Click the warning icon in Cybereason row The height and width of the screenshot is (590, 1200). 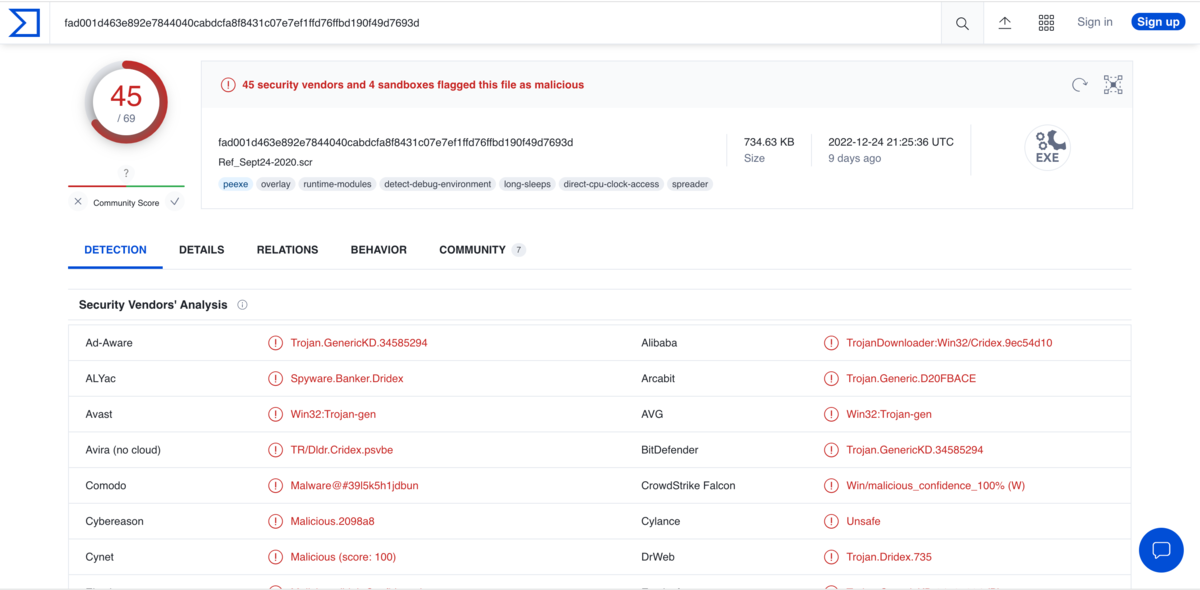coord(275,521)
